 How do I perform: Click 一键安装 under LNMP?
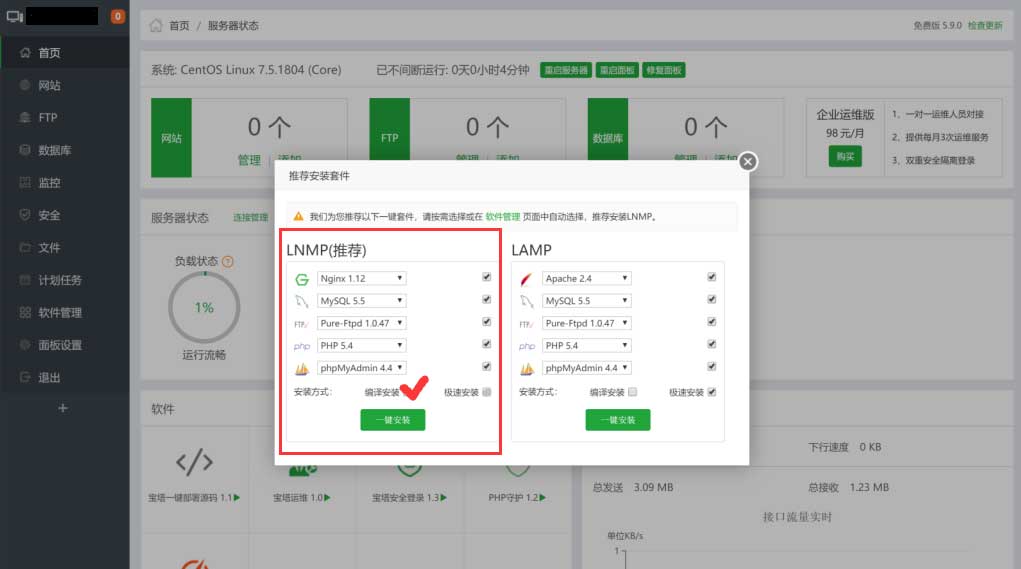(x=393, y=420)
